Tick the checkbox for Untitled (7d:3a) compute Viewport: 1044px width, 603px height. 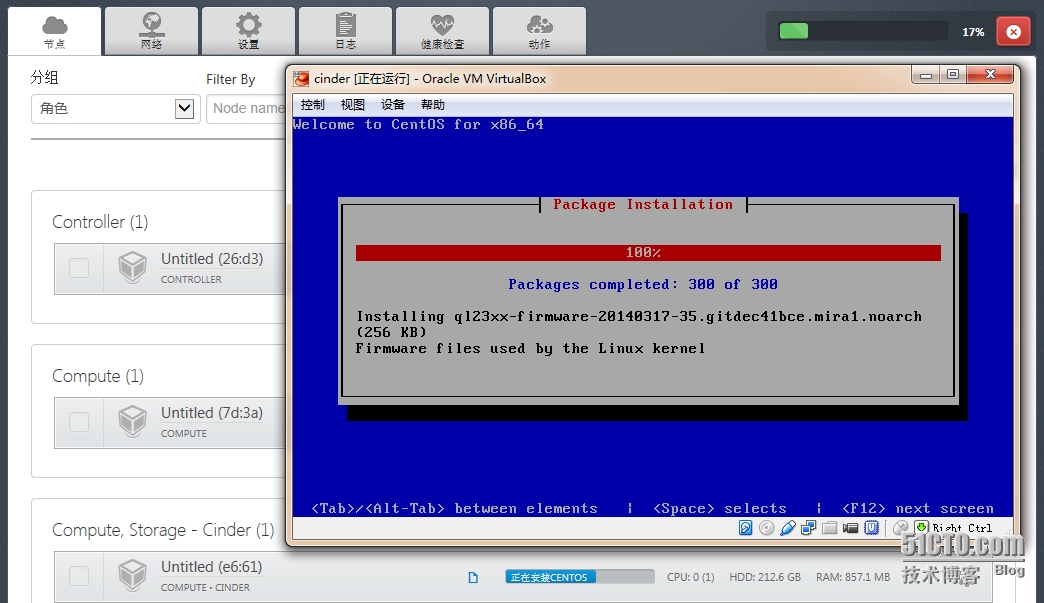79,422
